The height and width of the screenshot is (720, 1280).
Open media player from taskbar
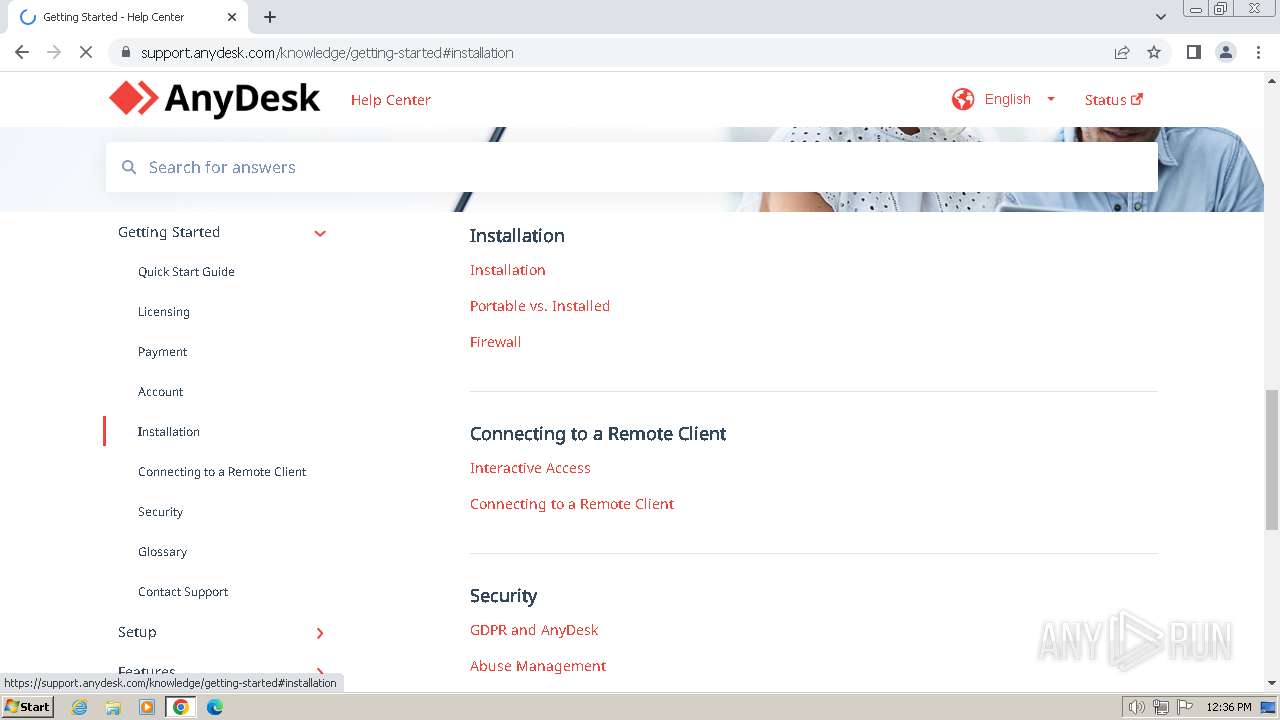(147, 707)
